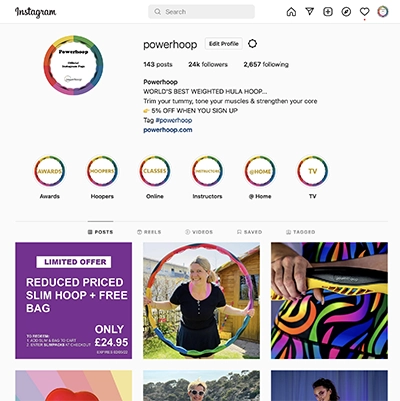This screenshot has height=401, width=400.
Task: Switch to the Reels tab
Action: pyautogui.click(x=149, y=232)
